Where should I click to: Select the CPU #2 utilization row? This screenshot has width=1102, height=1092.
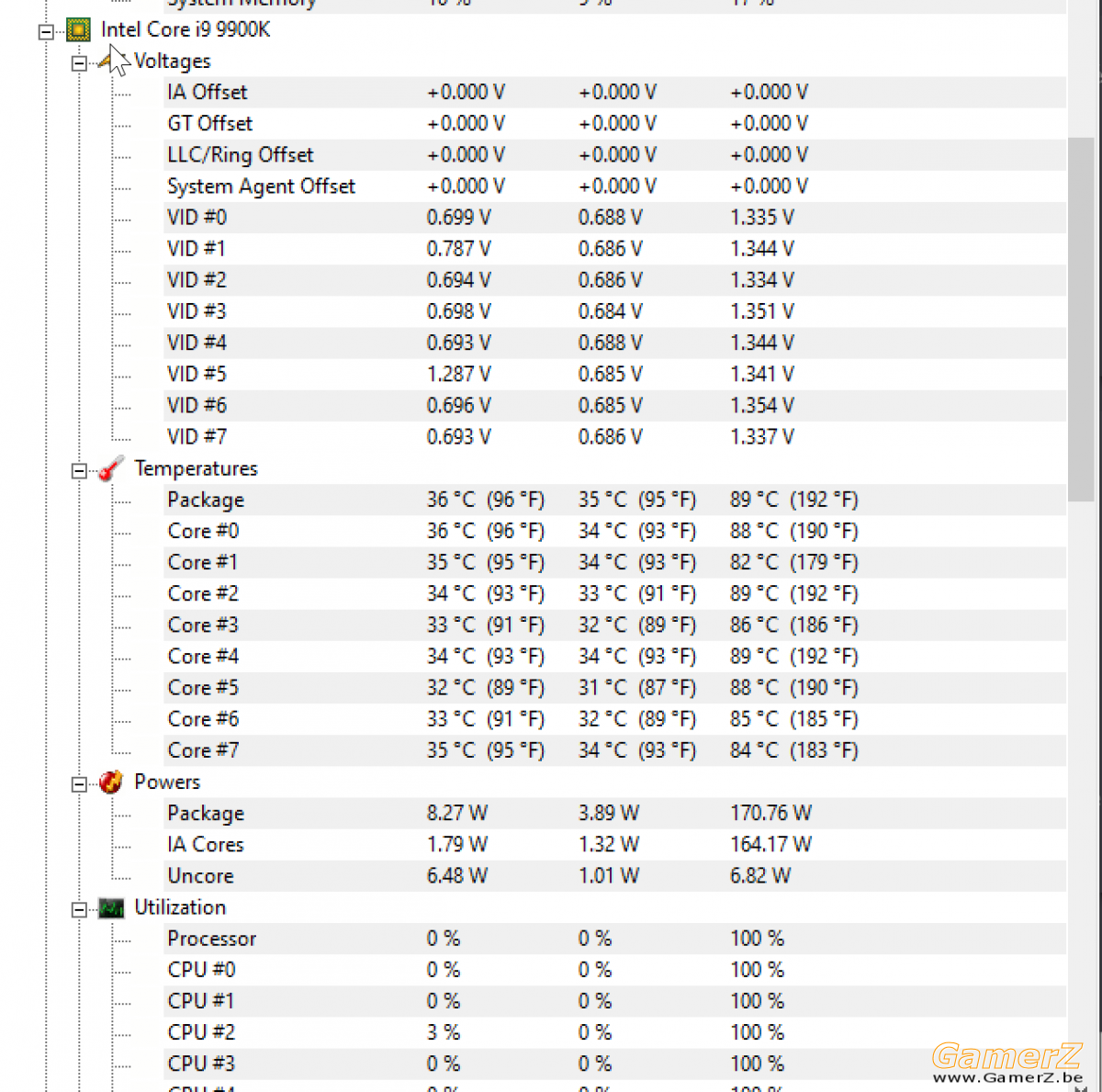(613, 1032)
